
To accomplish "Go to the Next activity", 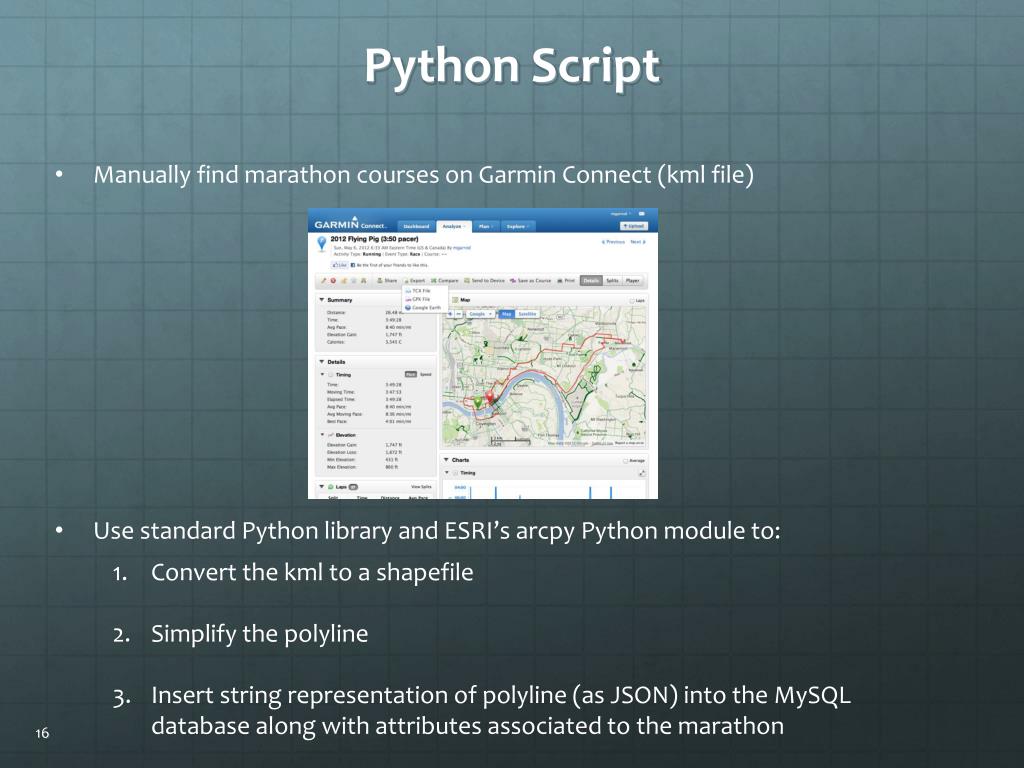I will 638,242.
